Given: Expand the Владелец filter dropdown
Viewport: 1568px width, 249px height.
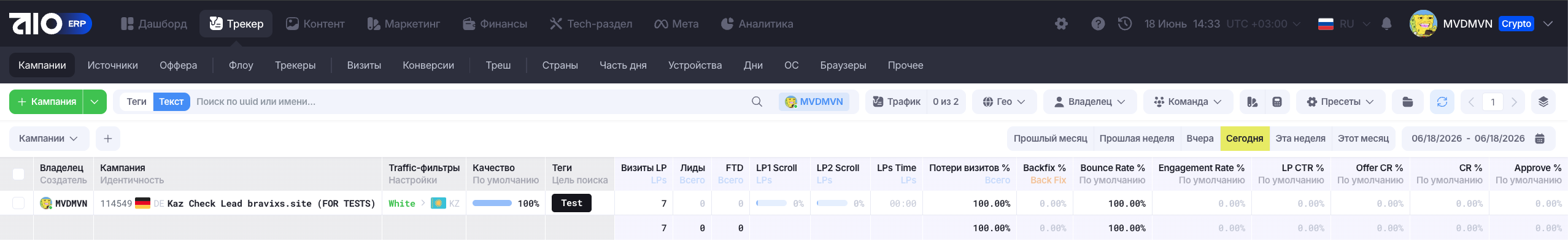Looking at the screenshot, I should (x=1090, y=102).
